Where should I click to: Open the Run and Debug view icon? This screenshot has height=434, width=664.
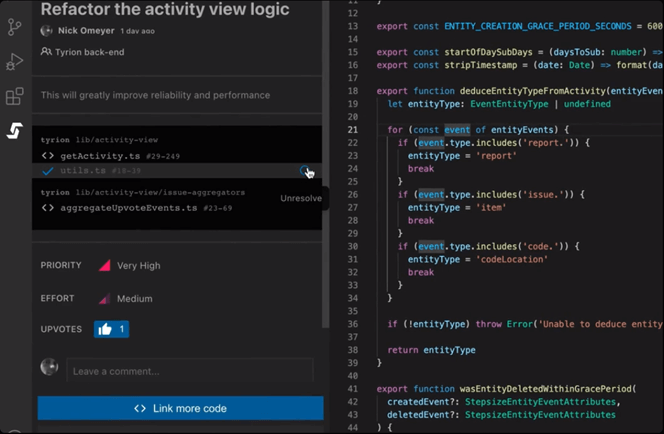(x=14, y=61)
